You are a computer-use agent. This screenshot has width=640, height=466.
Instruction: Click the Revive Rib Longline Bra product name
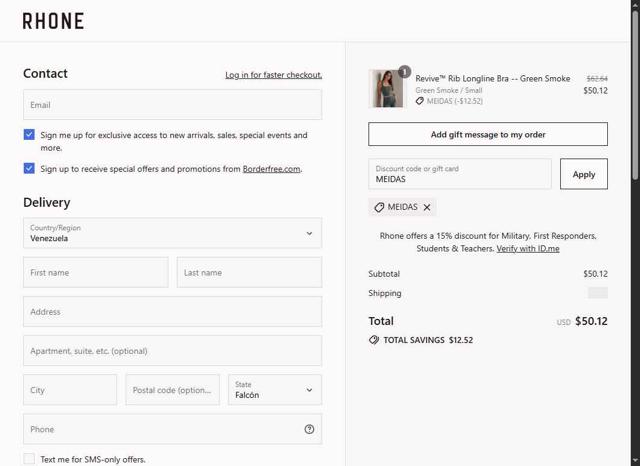coord(493,78)
